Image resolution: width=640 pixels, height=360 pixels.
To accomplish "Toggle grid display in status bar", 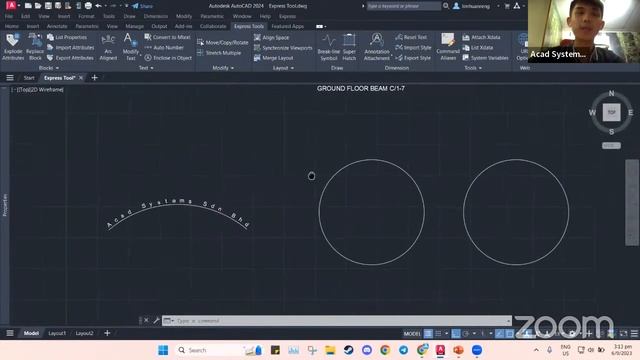I will tap(428, 333).
